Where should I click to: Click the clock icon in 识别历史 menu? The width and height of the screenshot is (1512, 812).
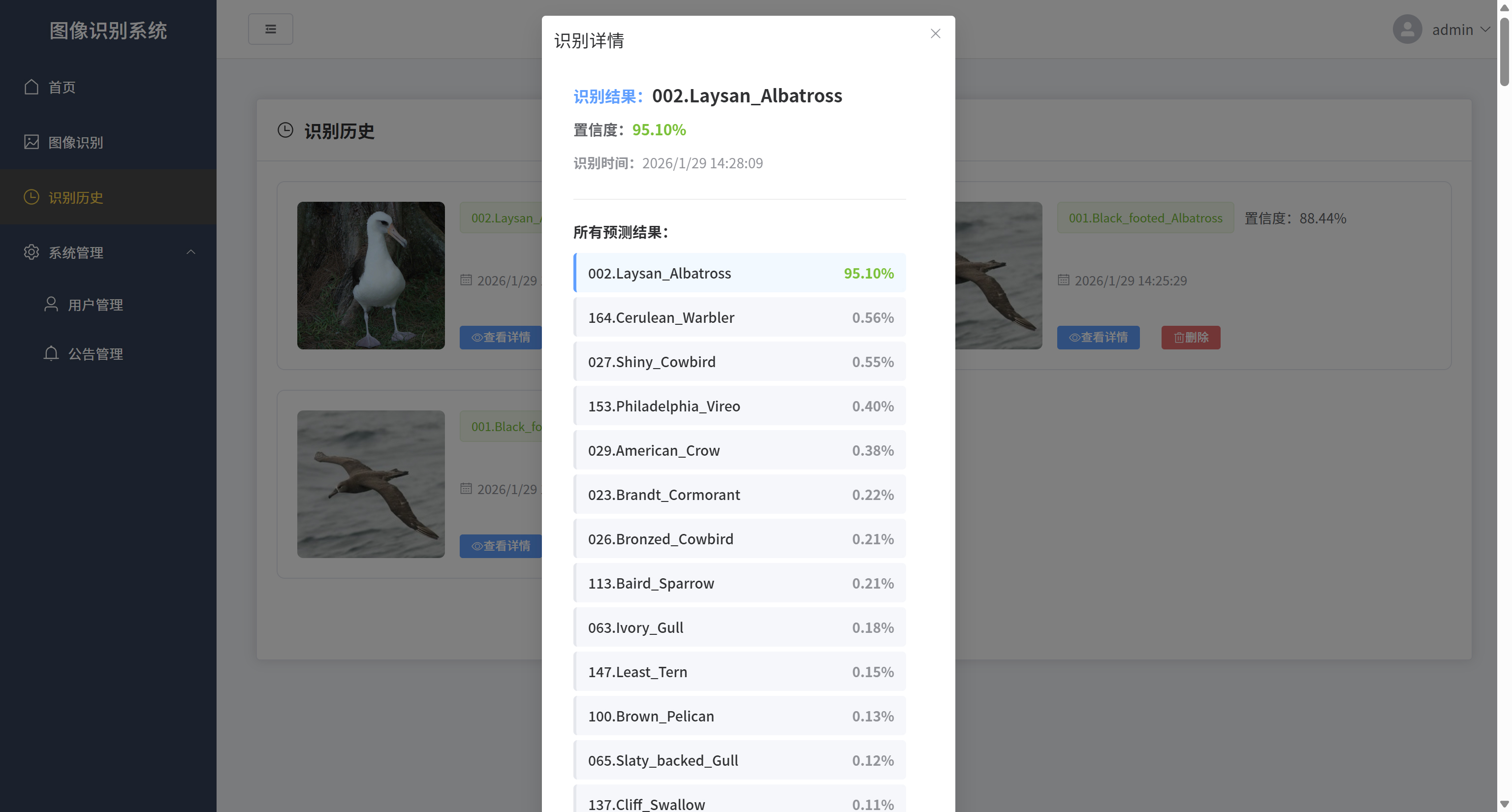point(31,197)
